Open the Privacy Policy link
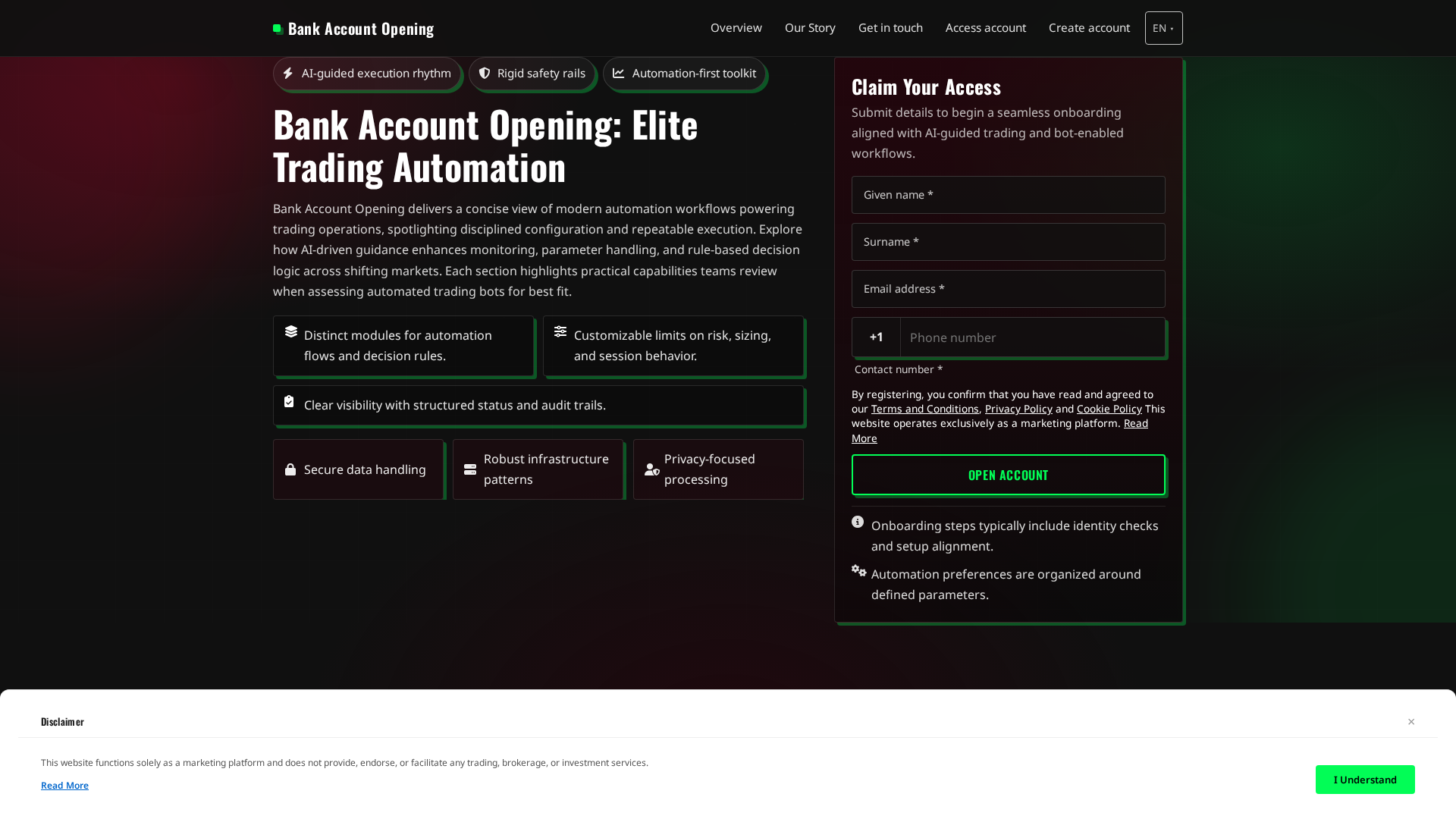 click(x=1018, y=409)
